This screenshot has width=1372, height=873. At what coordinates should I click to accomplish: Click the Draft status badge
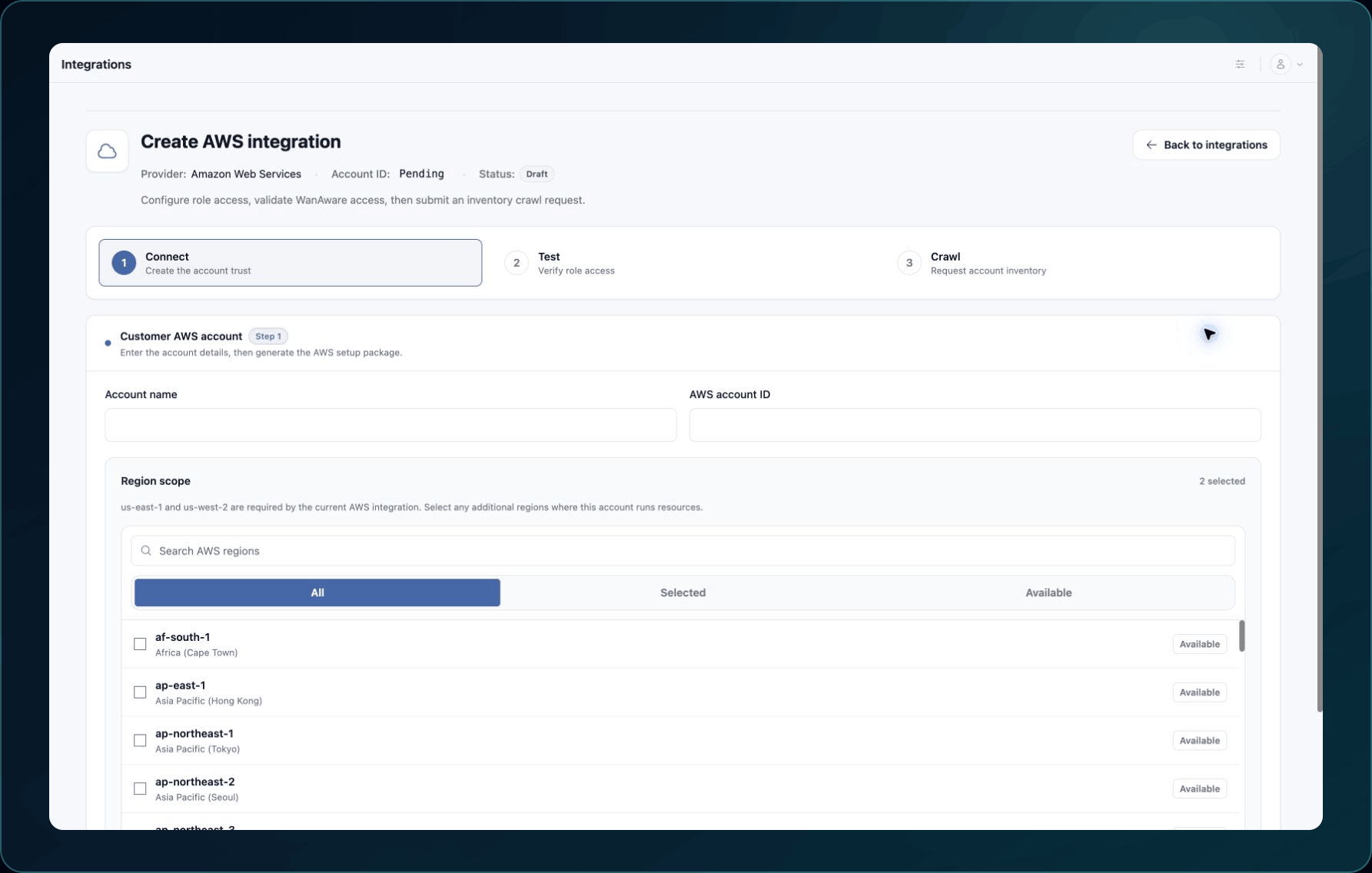(537, 174)
